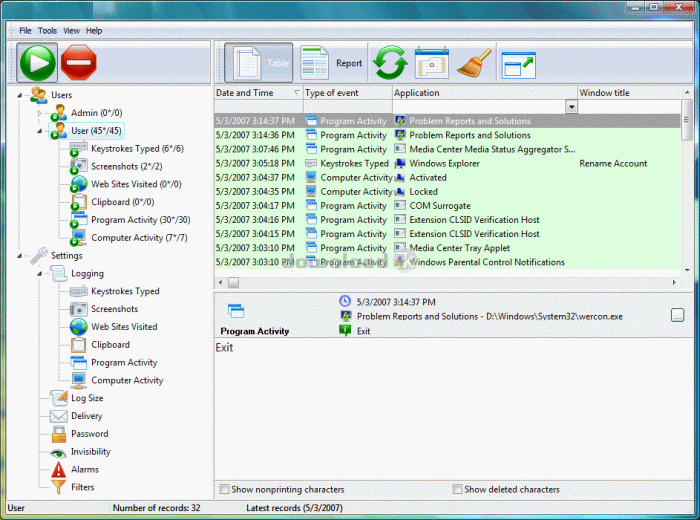Viewport: 700px width, 520px height.
Task: Select Computer Activity (7*/7) log
Action: click(139, 238)
